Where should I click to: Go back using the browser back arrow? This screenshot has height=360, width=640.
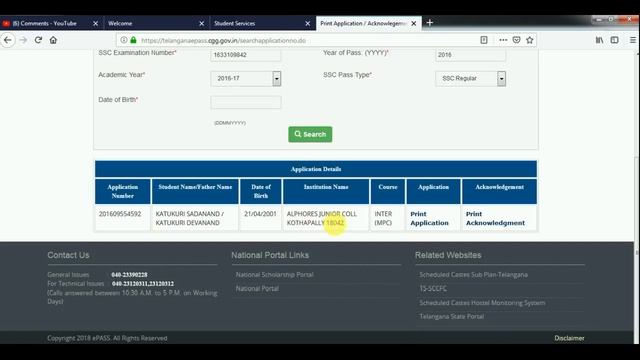tap(8, 40)
